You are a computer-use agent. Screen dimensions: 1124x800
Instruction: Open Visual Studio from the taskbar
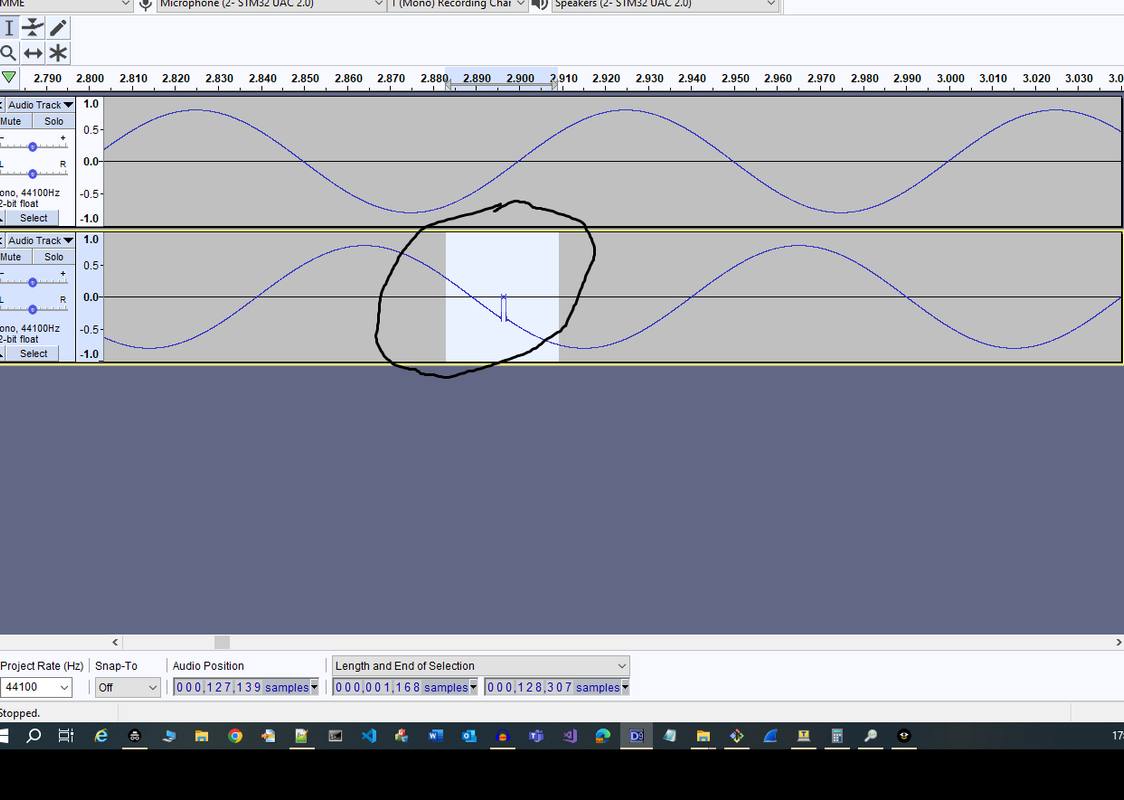(570, 735)
